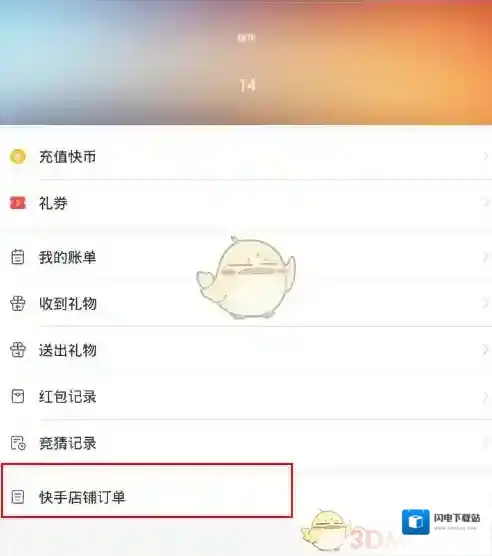The image size is (492, 556).
Task: Tap the gold coin icon for 充值快币
Action: (18, 156)
